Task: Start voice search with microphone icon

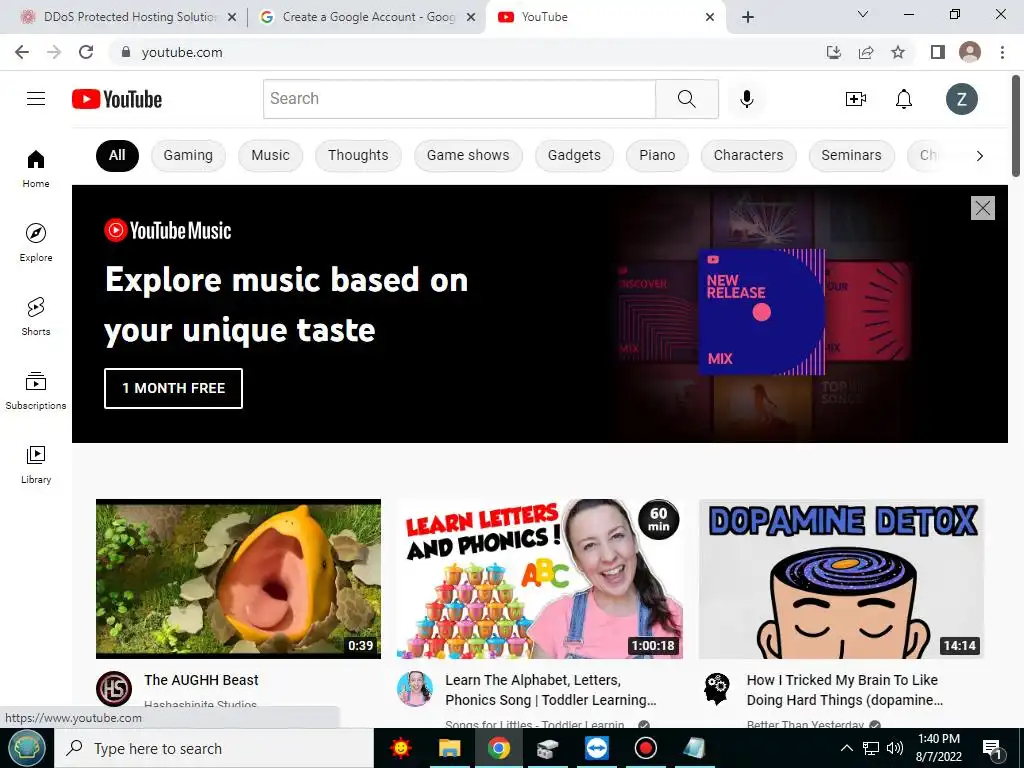Action: point(746,99)
